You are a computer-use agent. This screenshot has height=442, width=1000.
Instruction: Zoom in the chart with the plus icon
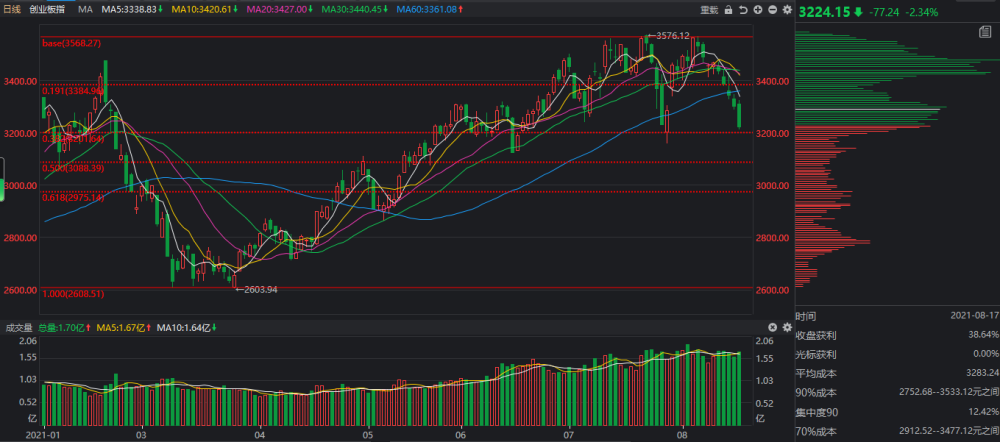[x=758, y=10]
